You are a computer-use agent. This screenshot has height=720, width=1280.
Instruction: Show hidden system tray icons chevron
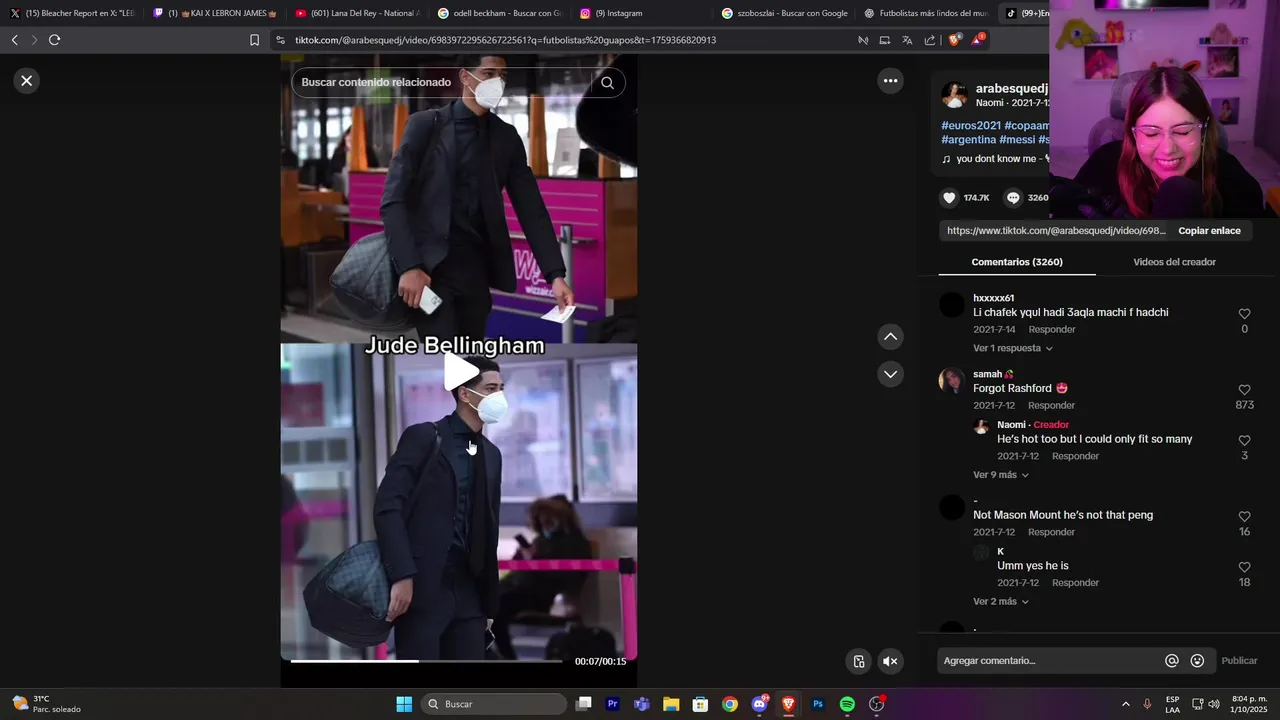point(1125,704)
